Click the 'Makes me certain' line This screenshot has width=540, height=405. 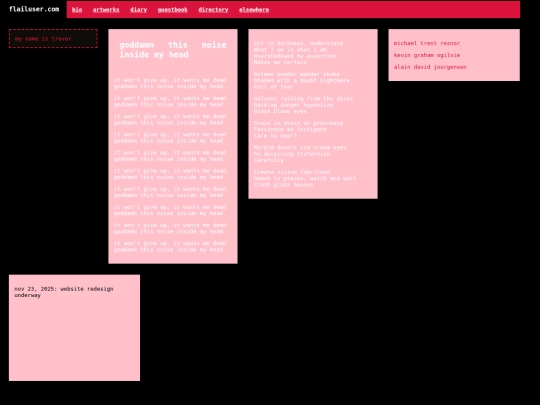[x=280, y=62]
